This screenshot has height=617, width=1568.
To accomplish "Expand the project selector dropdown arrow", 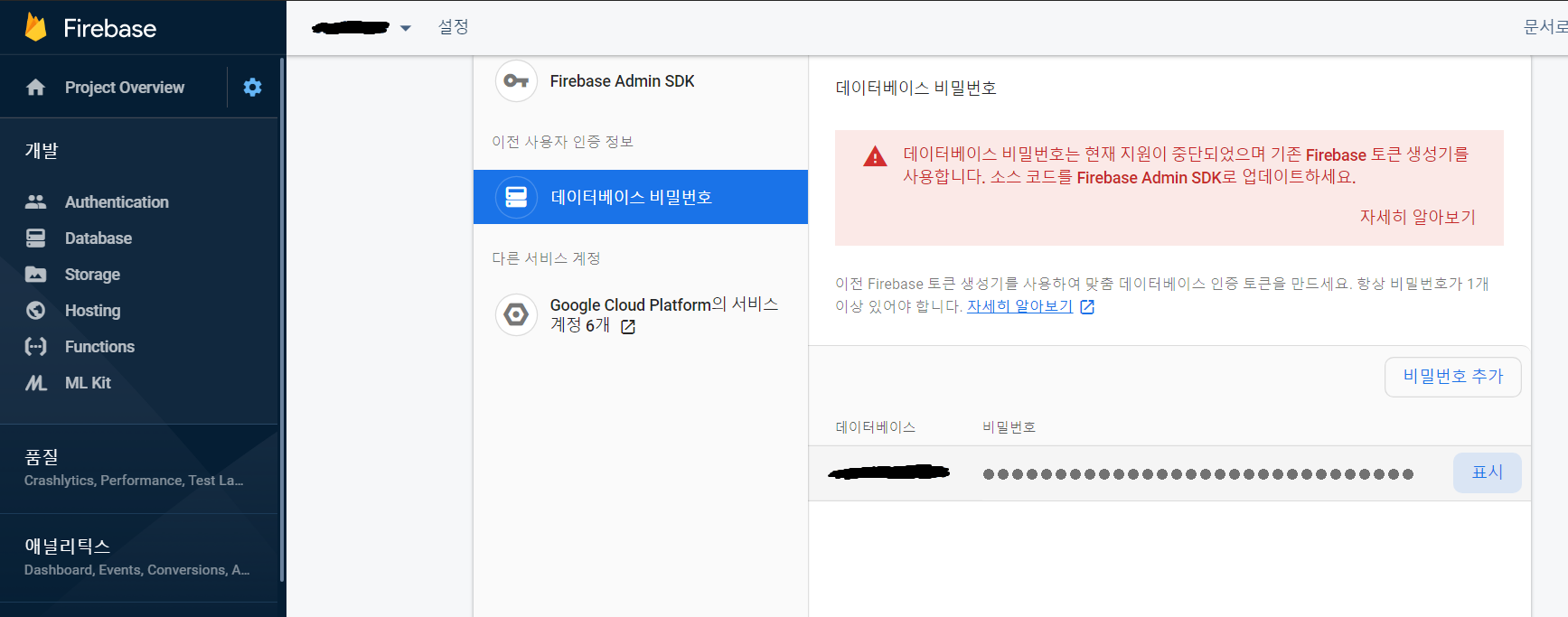I will pyautogui.click(x=406, y=28).
